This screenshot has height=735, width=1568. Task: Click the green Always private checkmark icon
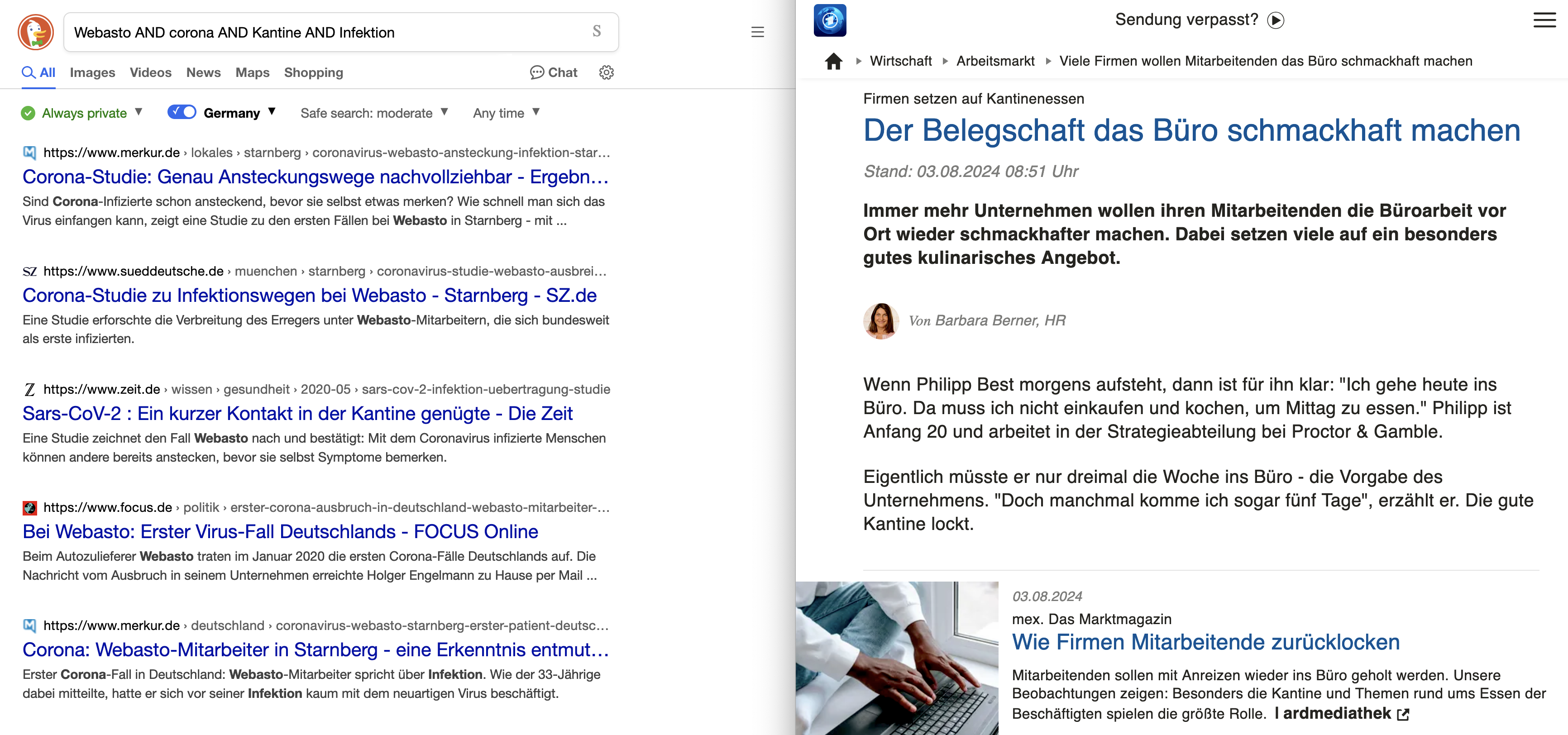(28, 113)
